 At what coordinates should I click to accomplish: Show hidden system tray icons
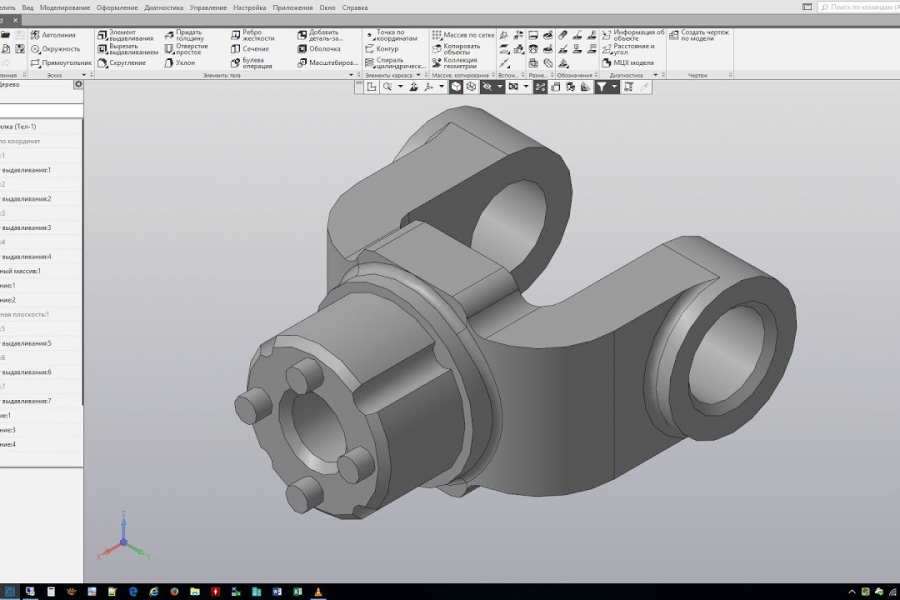(852, 592)
